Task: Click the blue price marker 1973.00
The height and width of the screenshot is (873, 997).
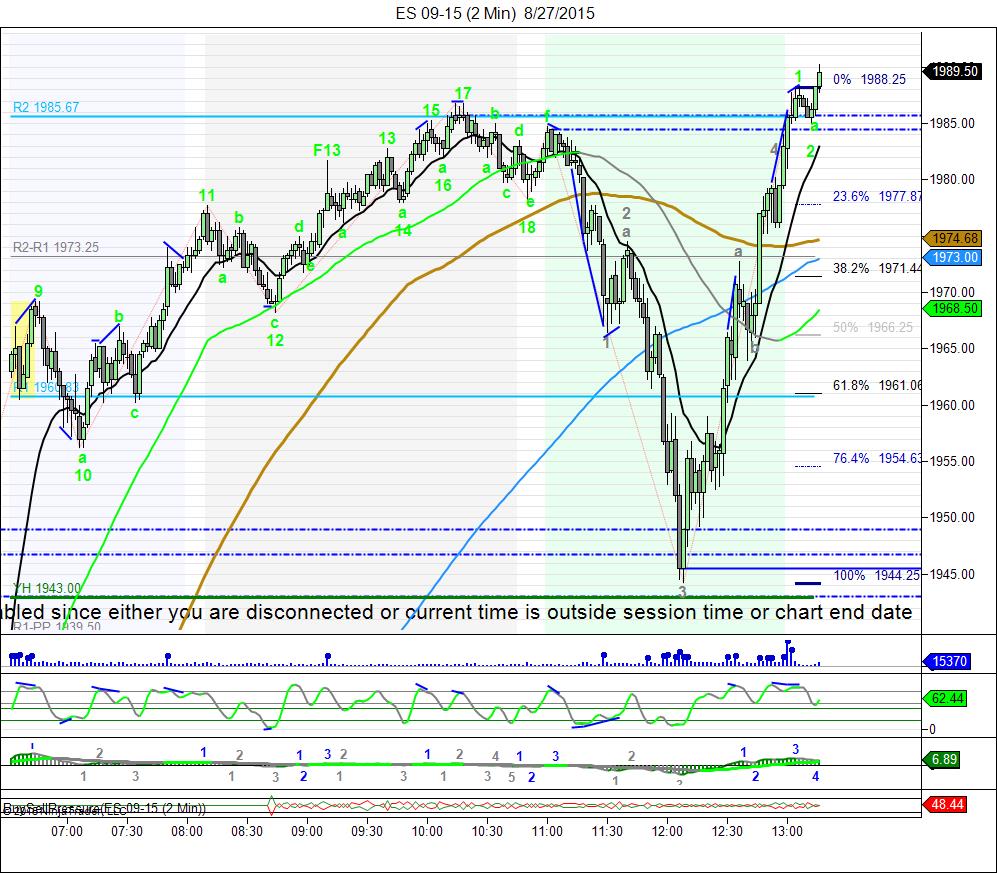Action: (951, 258)
